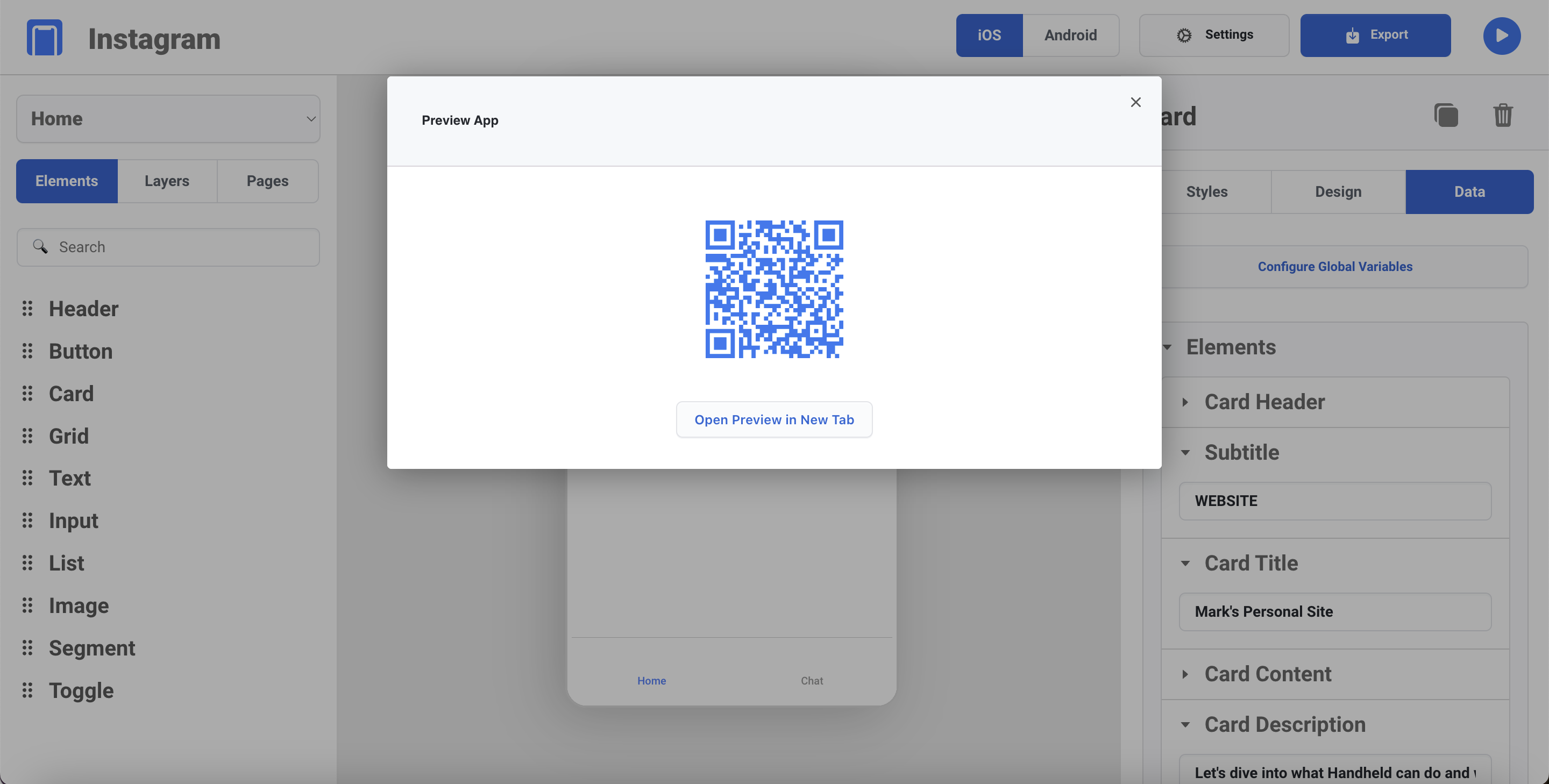
Task: Click the play preview button icon
Action: (x=1502, y=35)
